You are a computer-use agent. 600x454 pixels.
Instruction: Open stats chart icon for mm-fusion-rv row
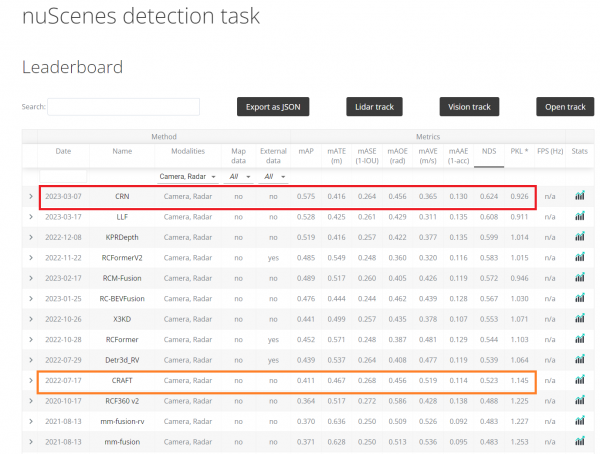(x=580, y=421)
